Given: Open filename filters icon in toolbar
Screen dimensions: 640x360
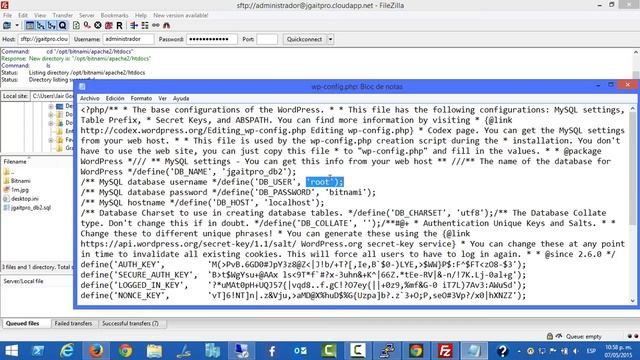Looking at the screenshot, I should click(134, 25).
